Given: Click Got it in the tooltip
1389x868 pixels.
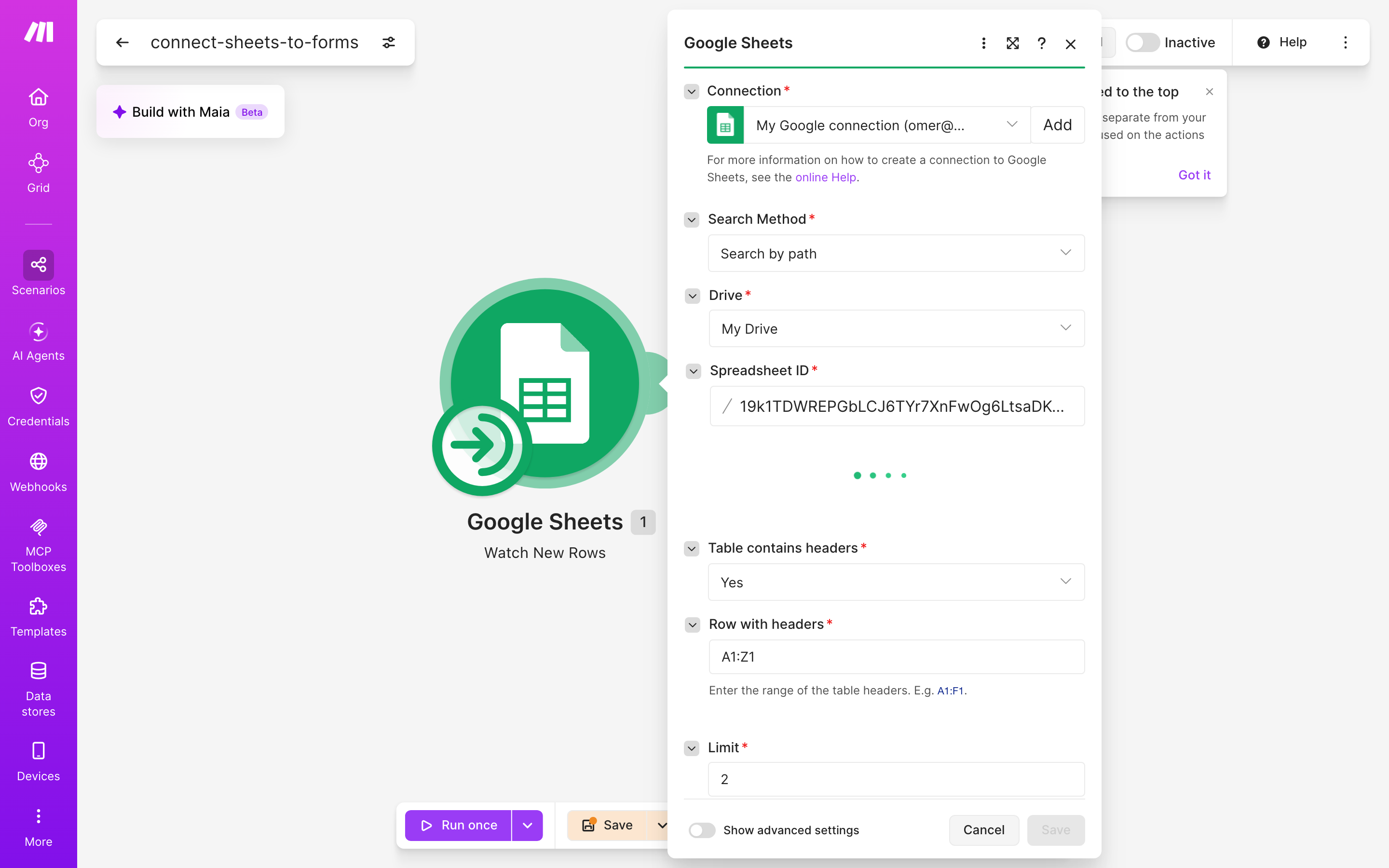Looking at the screenshot, I should 1194,175.
